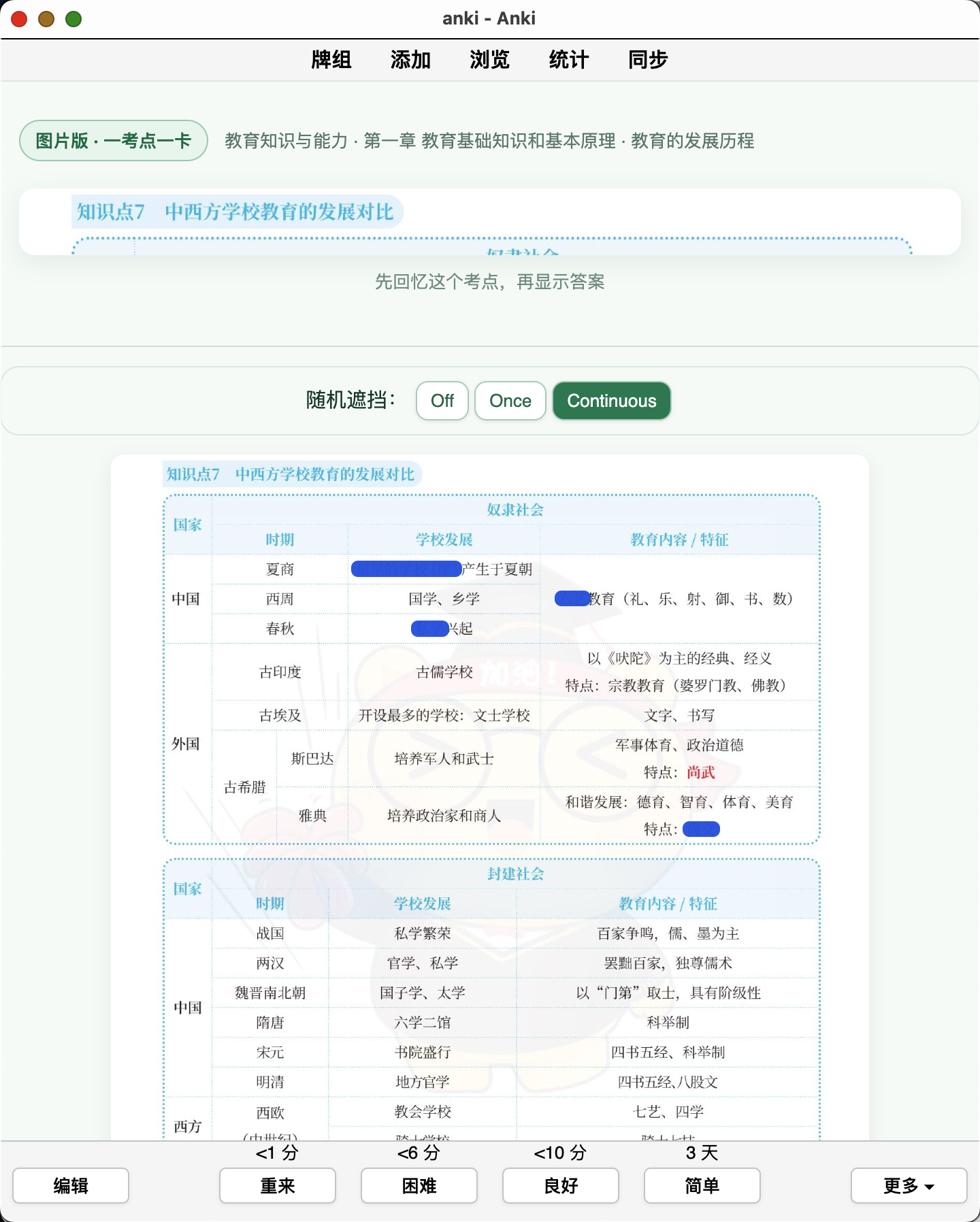Reveal the blue mask before 产生于夏朝
This screenshot has width=980, height=1222.
(406, 569)
